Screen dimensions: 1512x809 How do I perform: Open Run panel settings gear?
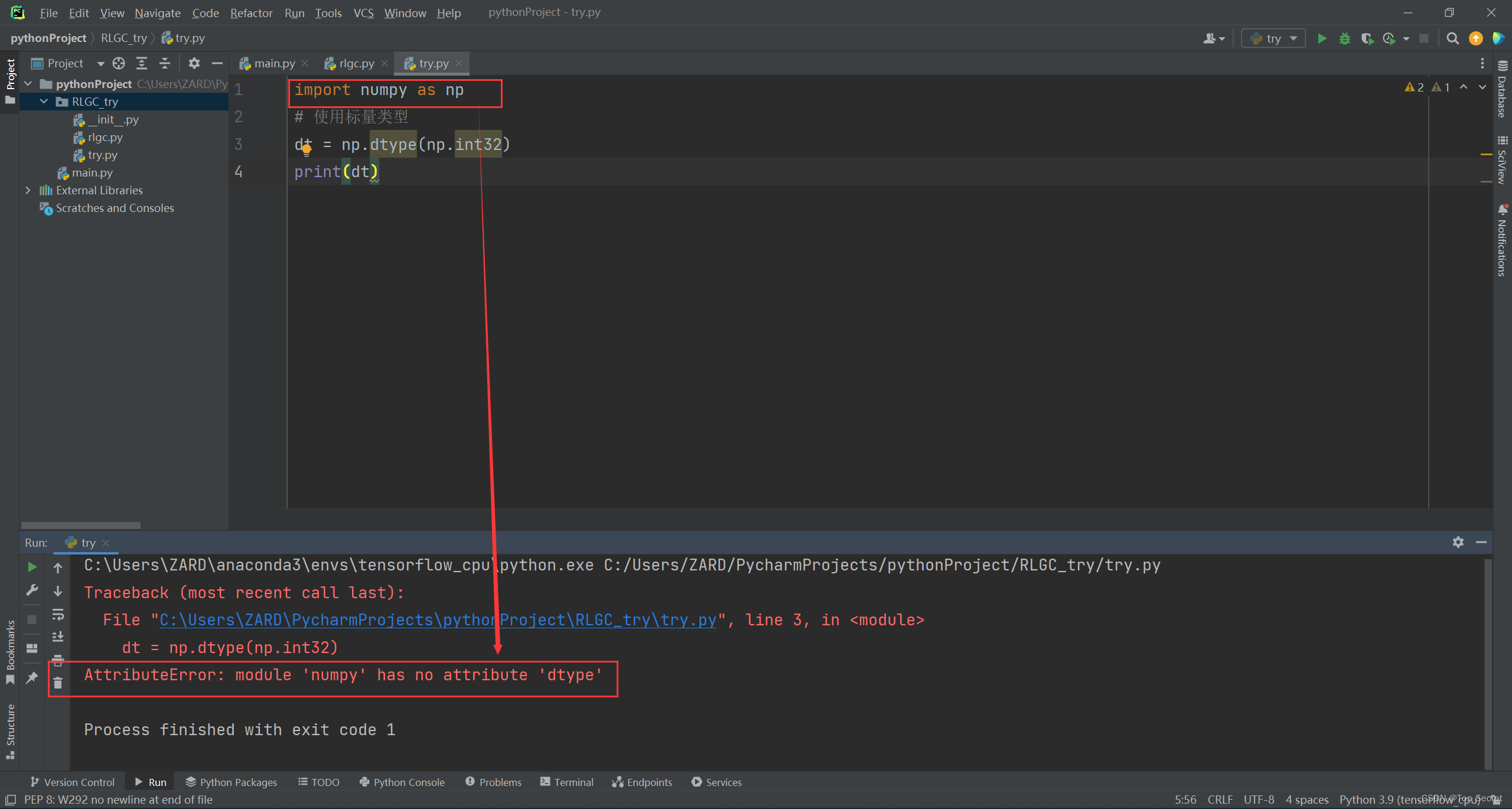(x=1458, y=542)
